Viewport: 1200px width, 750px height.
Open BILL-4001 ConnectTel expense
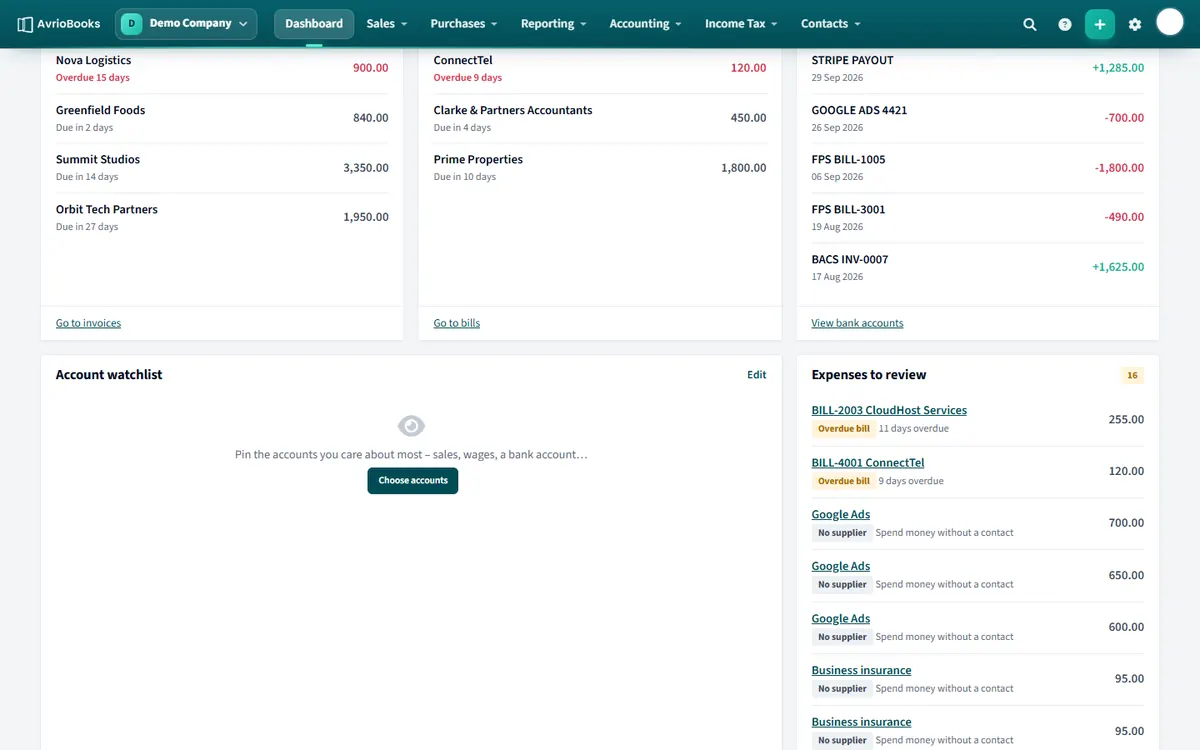[868, 463]
